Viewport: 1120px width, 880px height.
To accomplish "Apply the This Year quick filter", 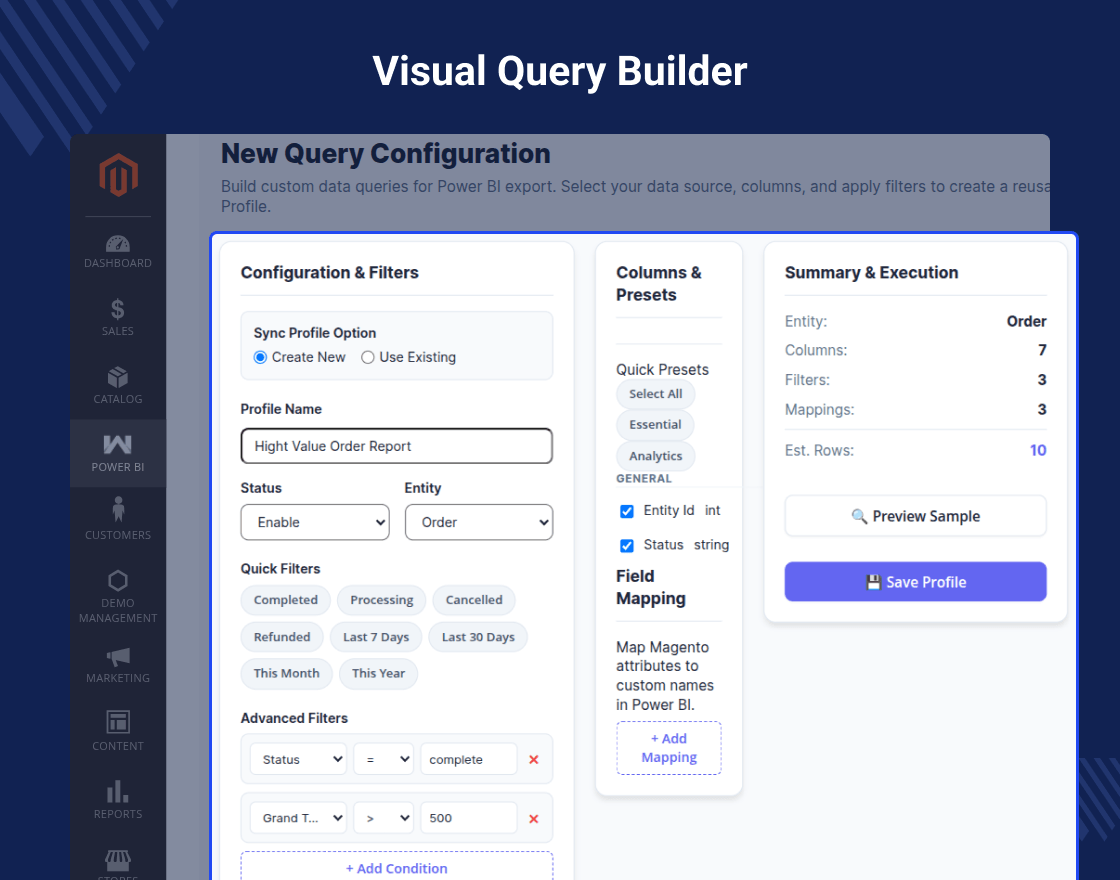I will [x=379, y=674].
